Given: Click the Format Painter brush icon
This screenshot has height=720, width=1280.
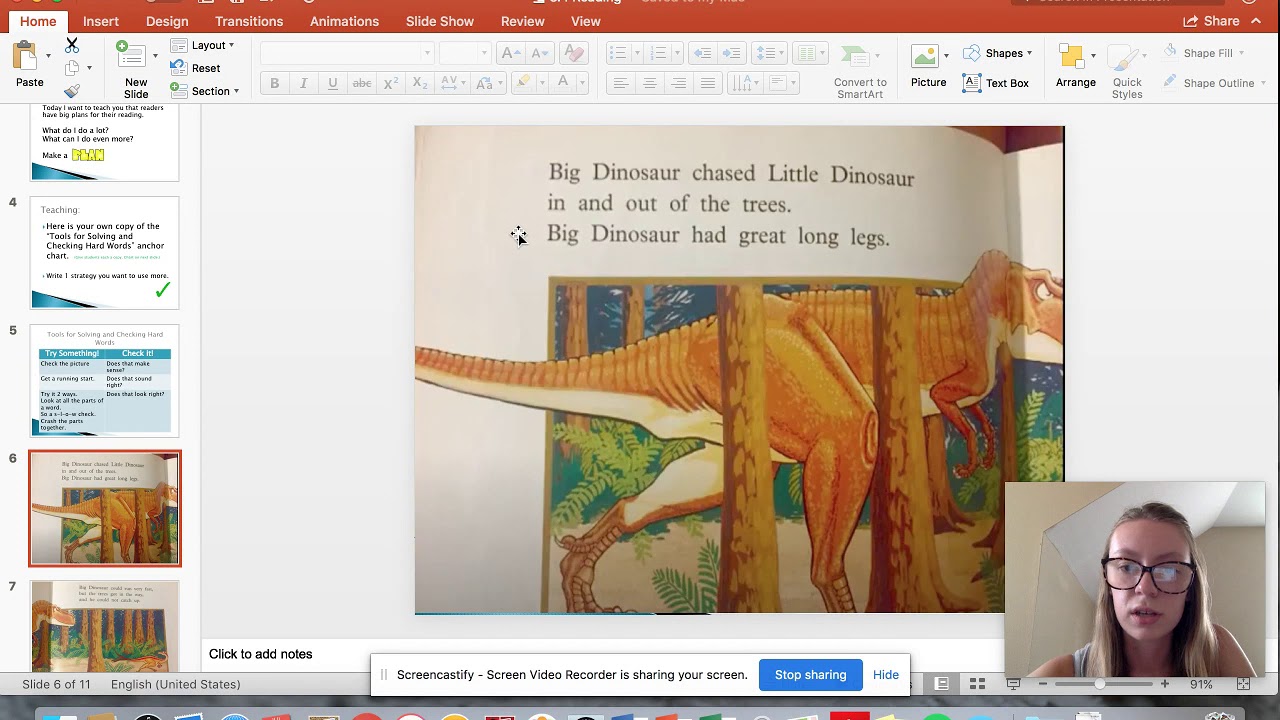Looking at the screenshot, I should pyautogui.click(x=72, y=91).
